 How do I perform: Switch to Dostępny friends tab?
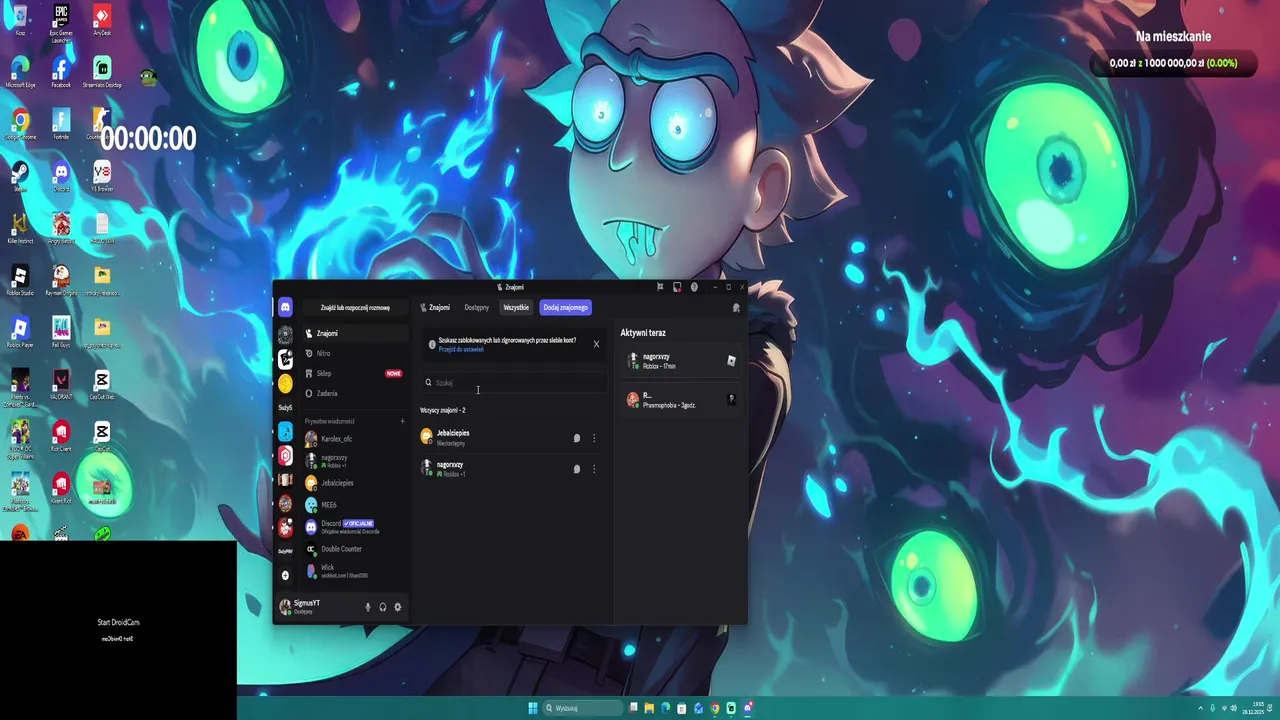click(x=477, y=308)
